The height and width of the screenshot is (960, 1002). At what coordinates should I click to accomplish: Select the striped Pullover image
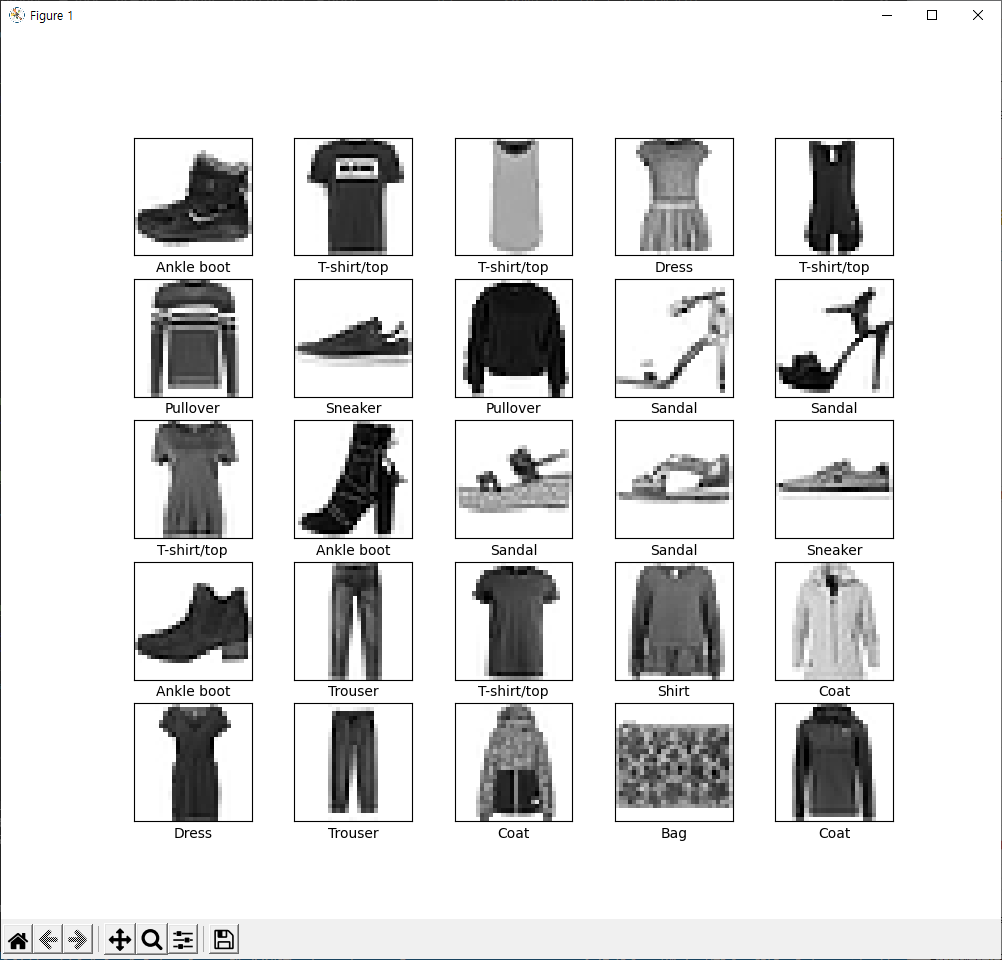pyautogui.click(x=194, y=338)
